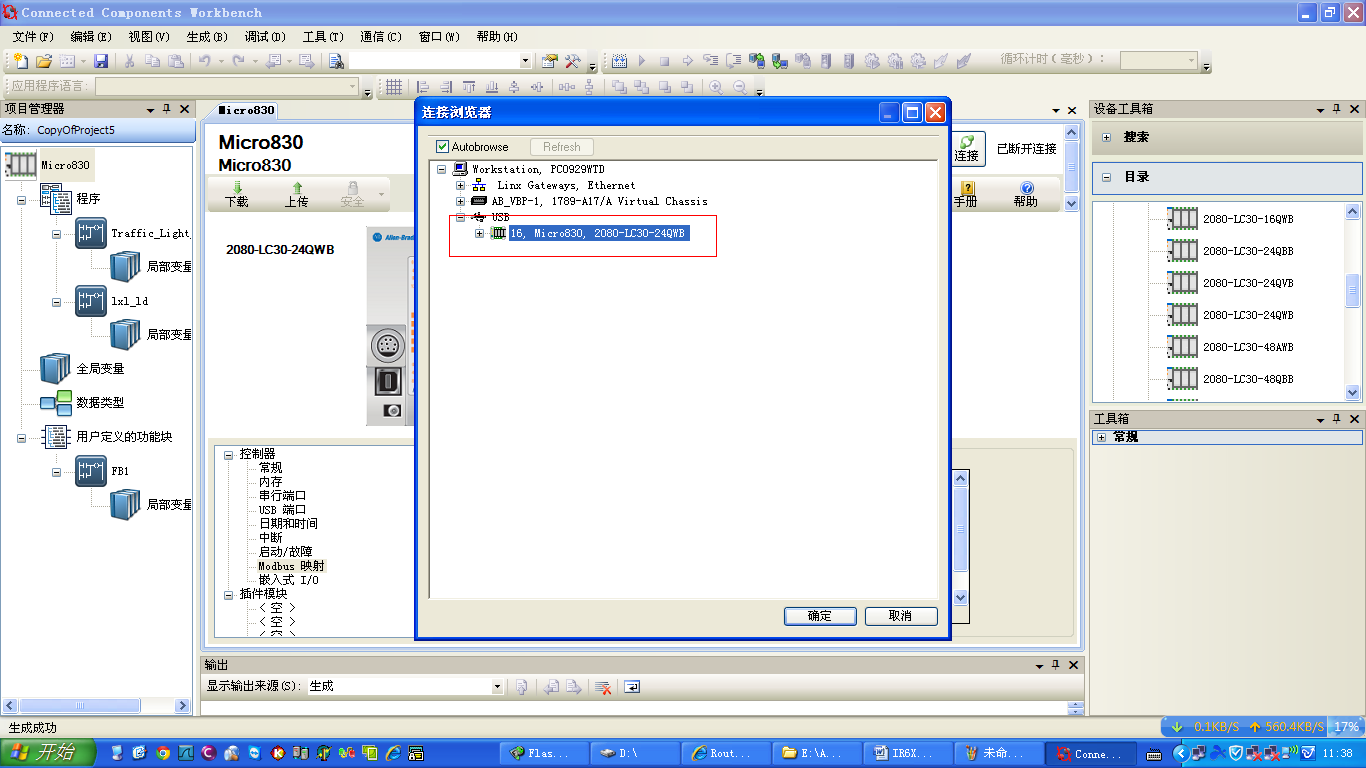
Task: Expand Linx Gateways, Ethernet node
Action: 461,185
